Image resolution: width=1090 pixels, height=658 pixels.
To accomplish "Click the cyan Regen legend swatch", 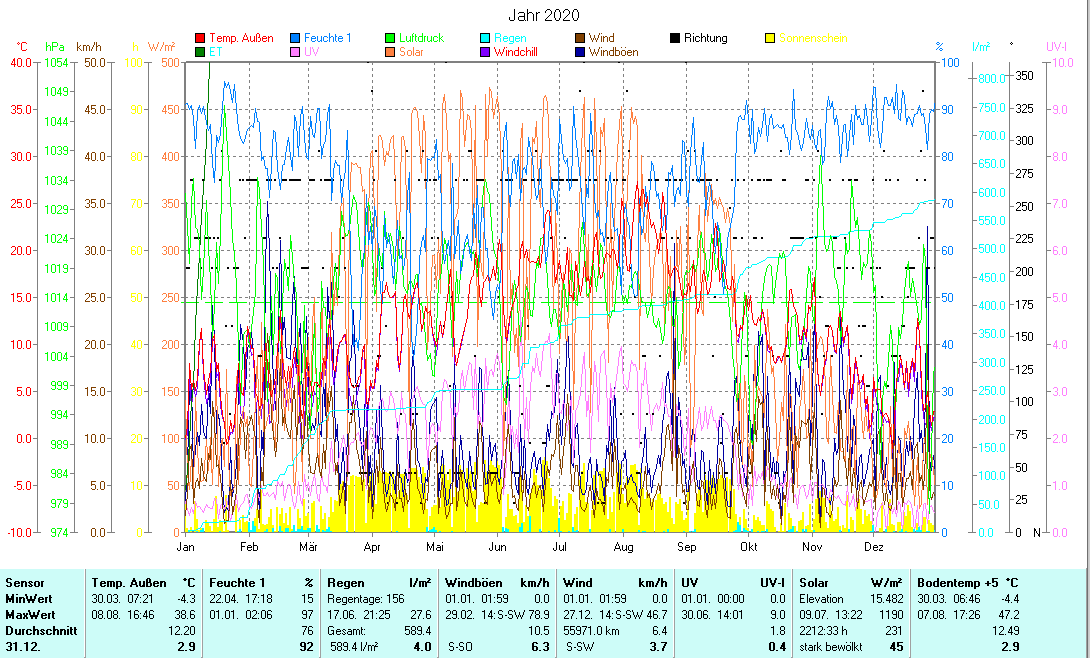I will click(485, 38).
